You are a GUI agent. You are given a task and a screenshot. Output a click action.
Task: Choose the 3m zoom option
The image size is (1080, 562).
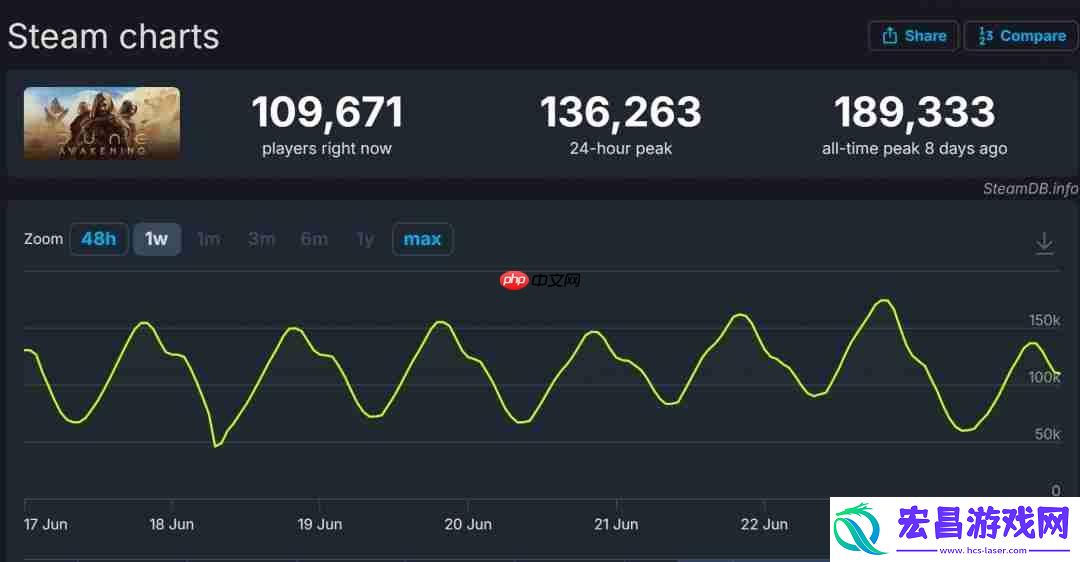coord(261,239)
